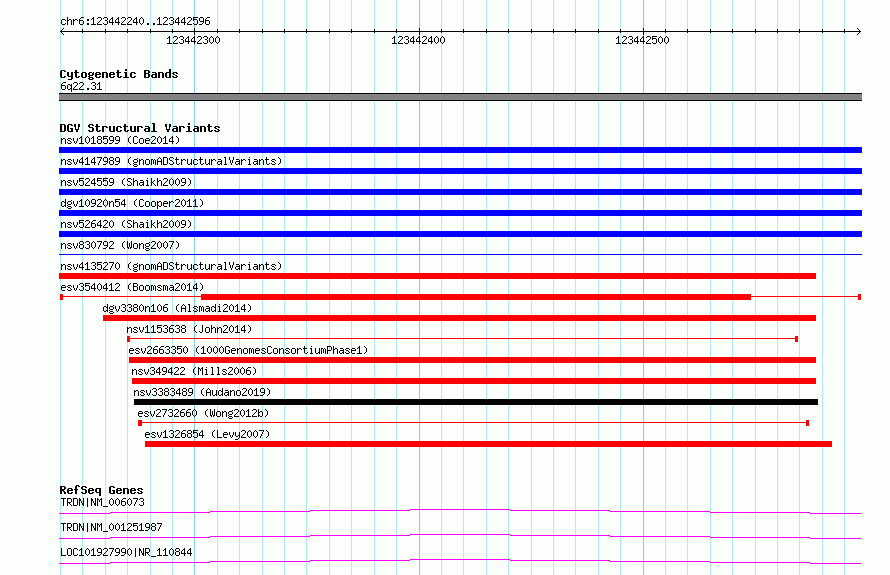This screenshot has height=575, width=890.
Task: Click the red bar under nsv4135270
Action: click(x=437, y=276)
